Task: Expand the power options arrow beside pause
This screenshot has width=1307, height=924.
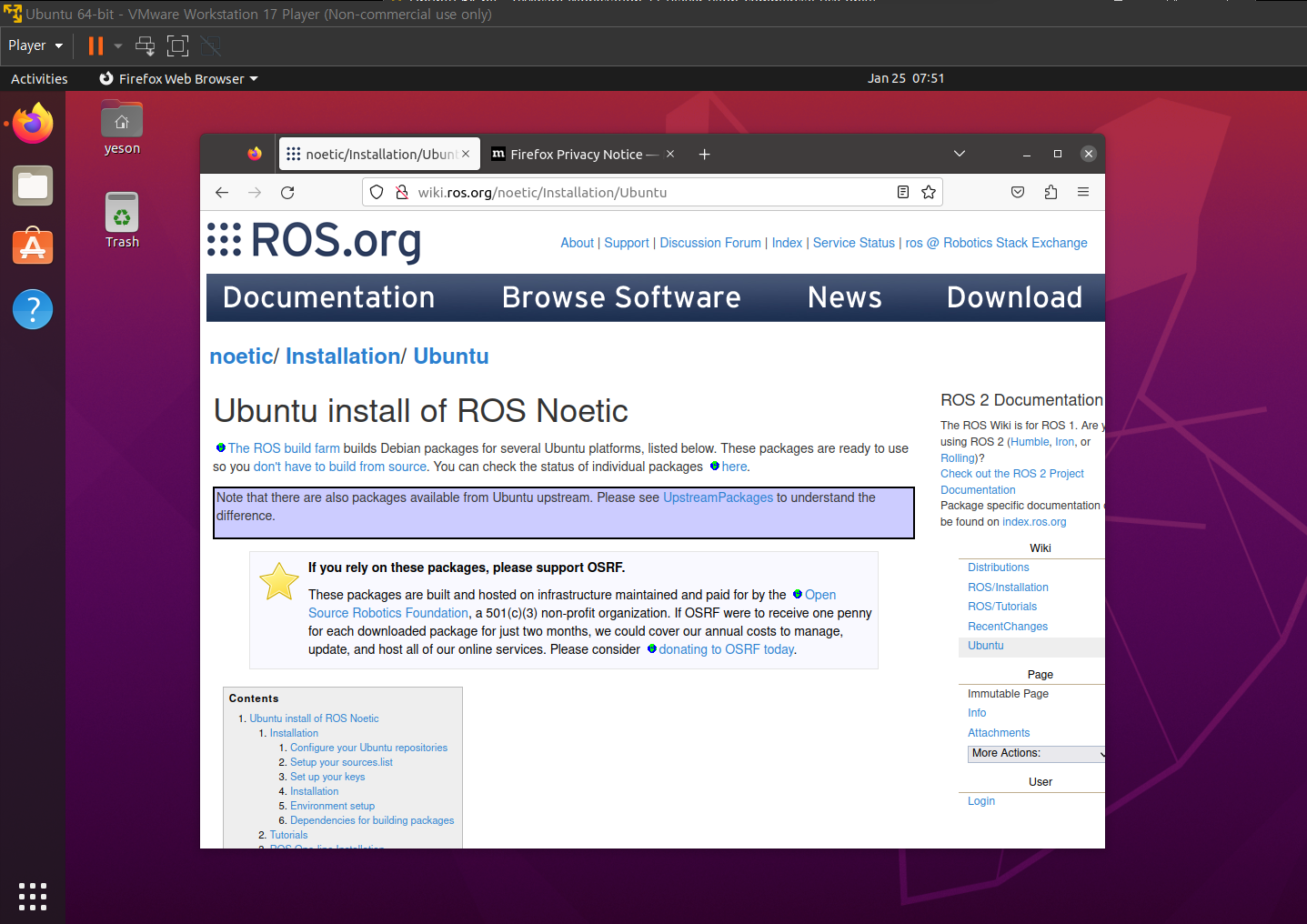Action: tap(118, 45)
